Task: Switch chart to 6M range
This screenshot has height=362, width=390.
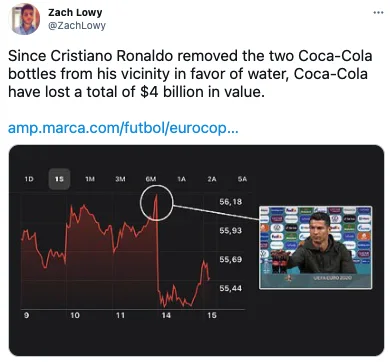Action: pyautogui.click(x=151, y=179)
